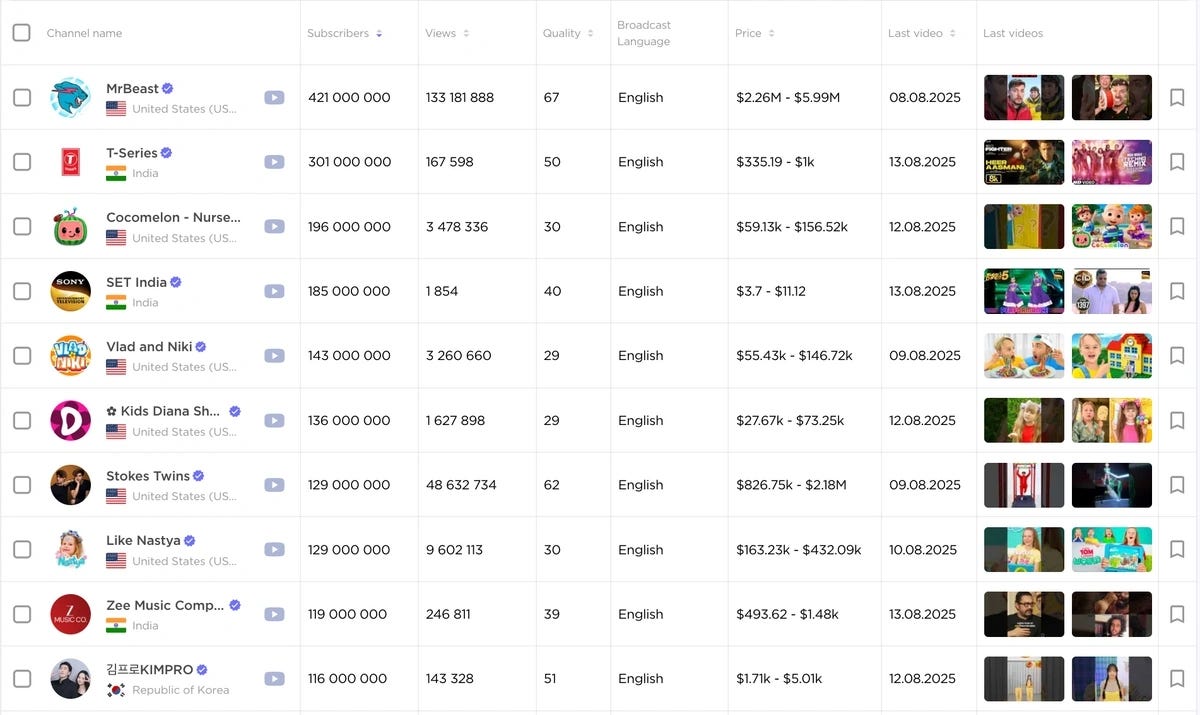Check the Cocomelon row checkbox
Screen dimensions: 1200x715
point(21,227)
